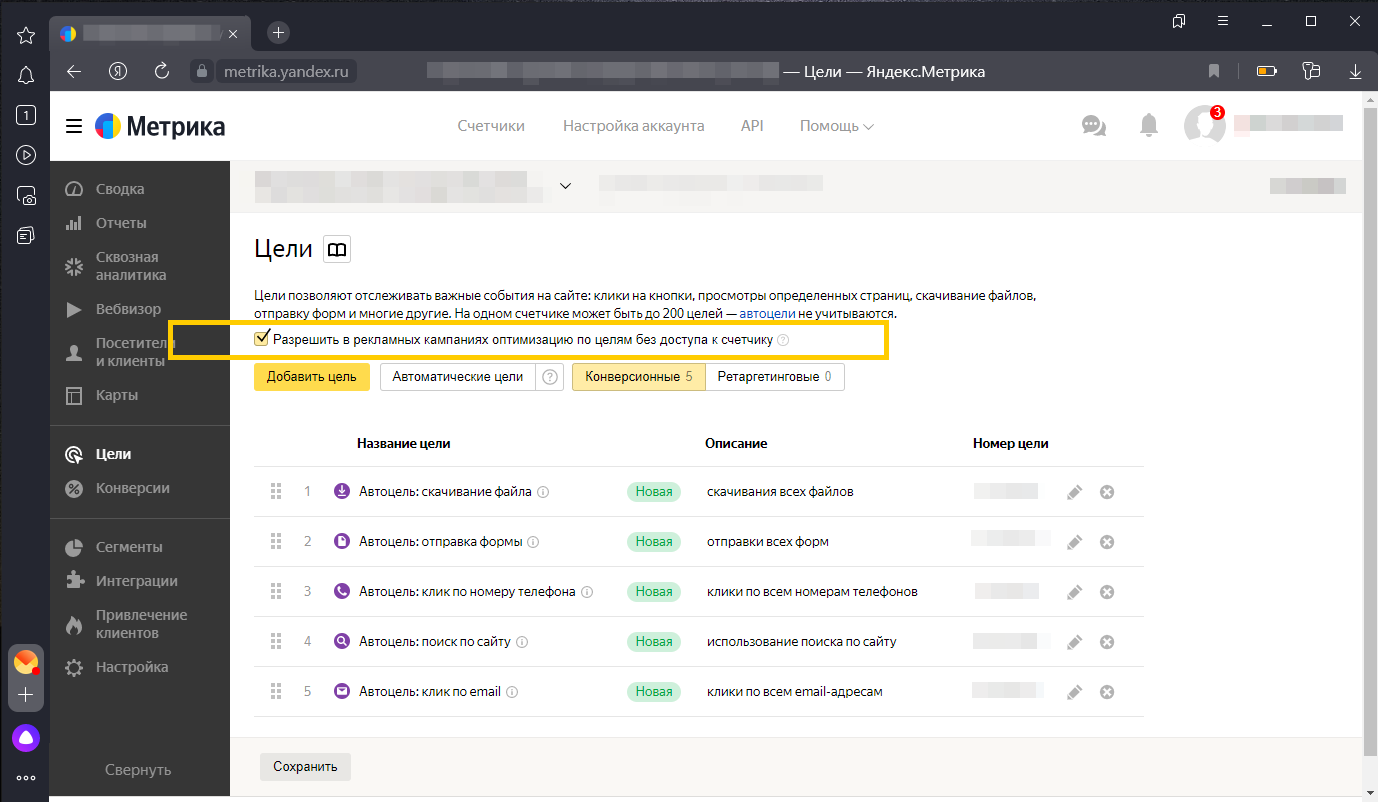Open Вебвизор in the sidebar

(x=128, y=309)
